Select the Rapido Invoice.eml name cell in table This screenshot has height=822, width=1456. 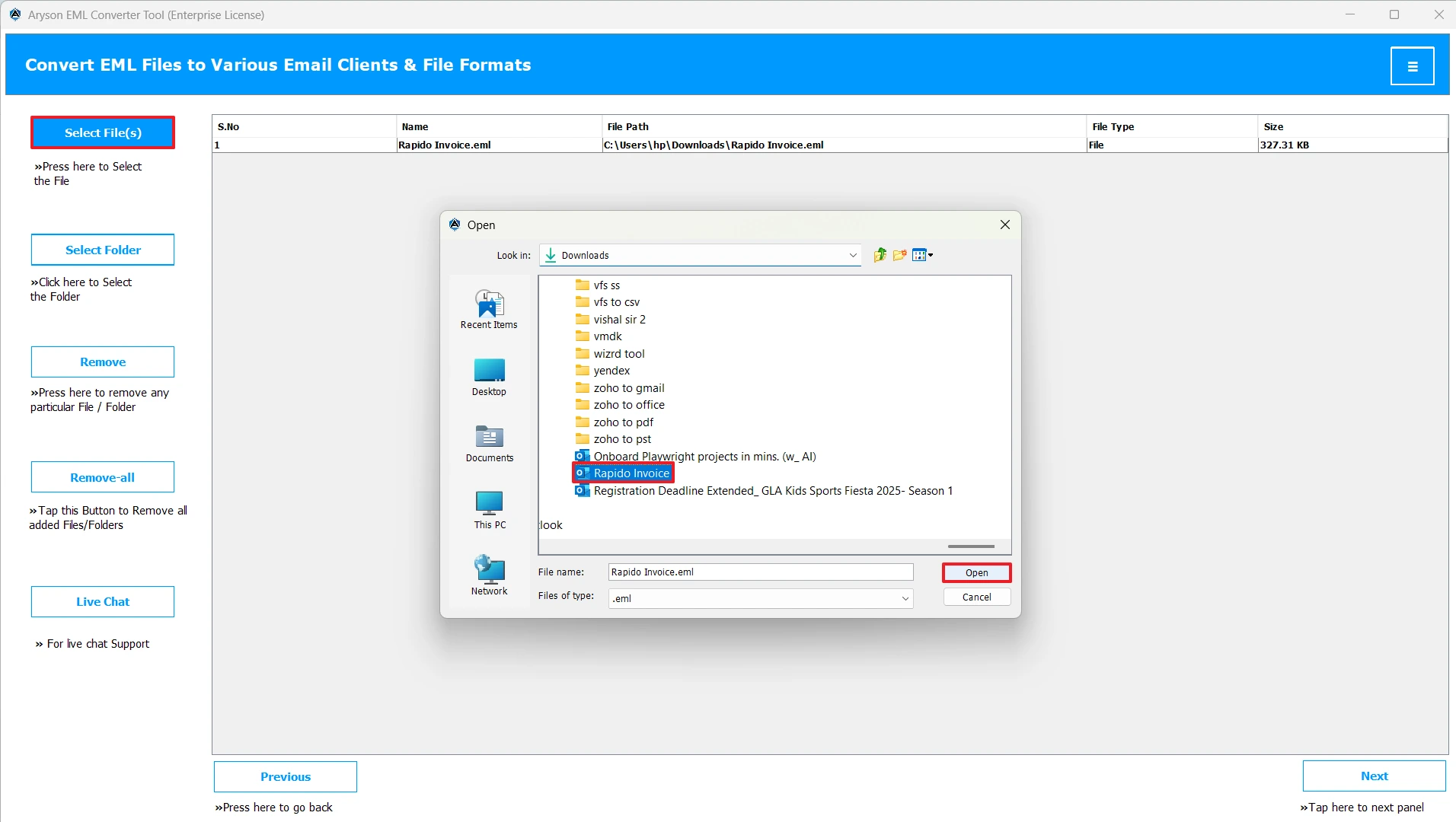click(x=499, y=145)
